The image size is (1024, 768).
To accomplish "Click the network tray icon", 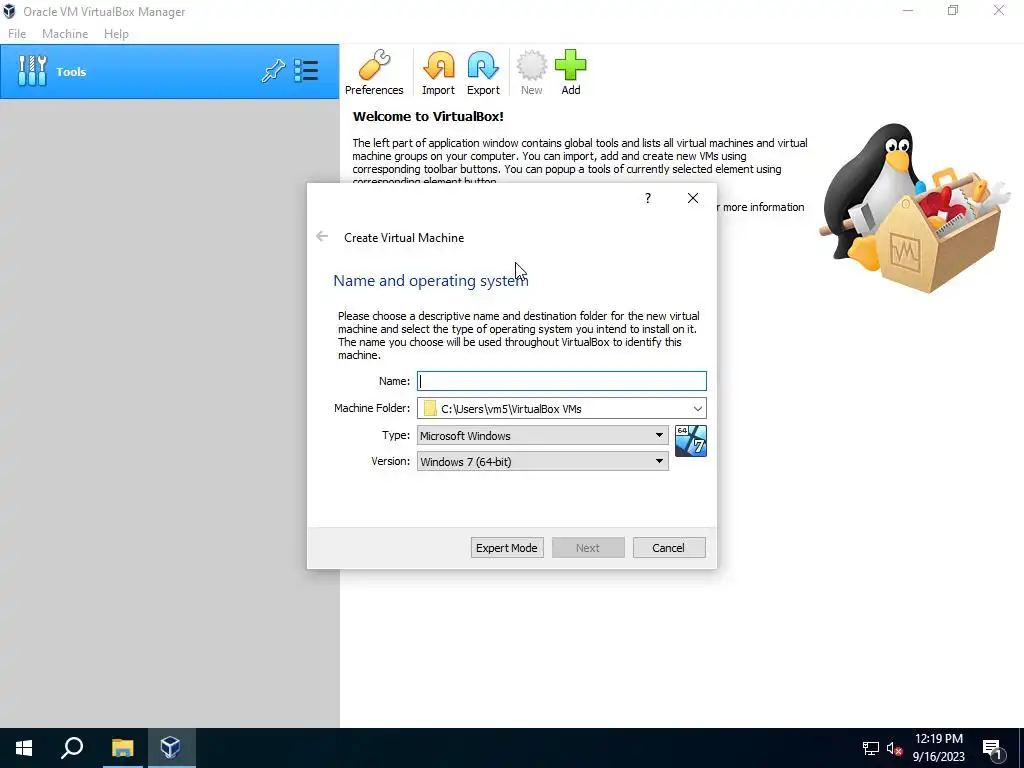I will click(871, 748).
